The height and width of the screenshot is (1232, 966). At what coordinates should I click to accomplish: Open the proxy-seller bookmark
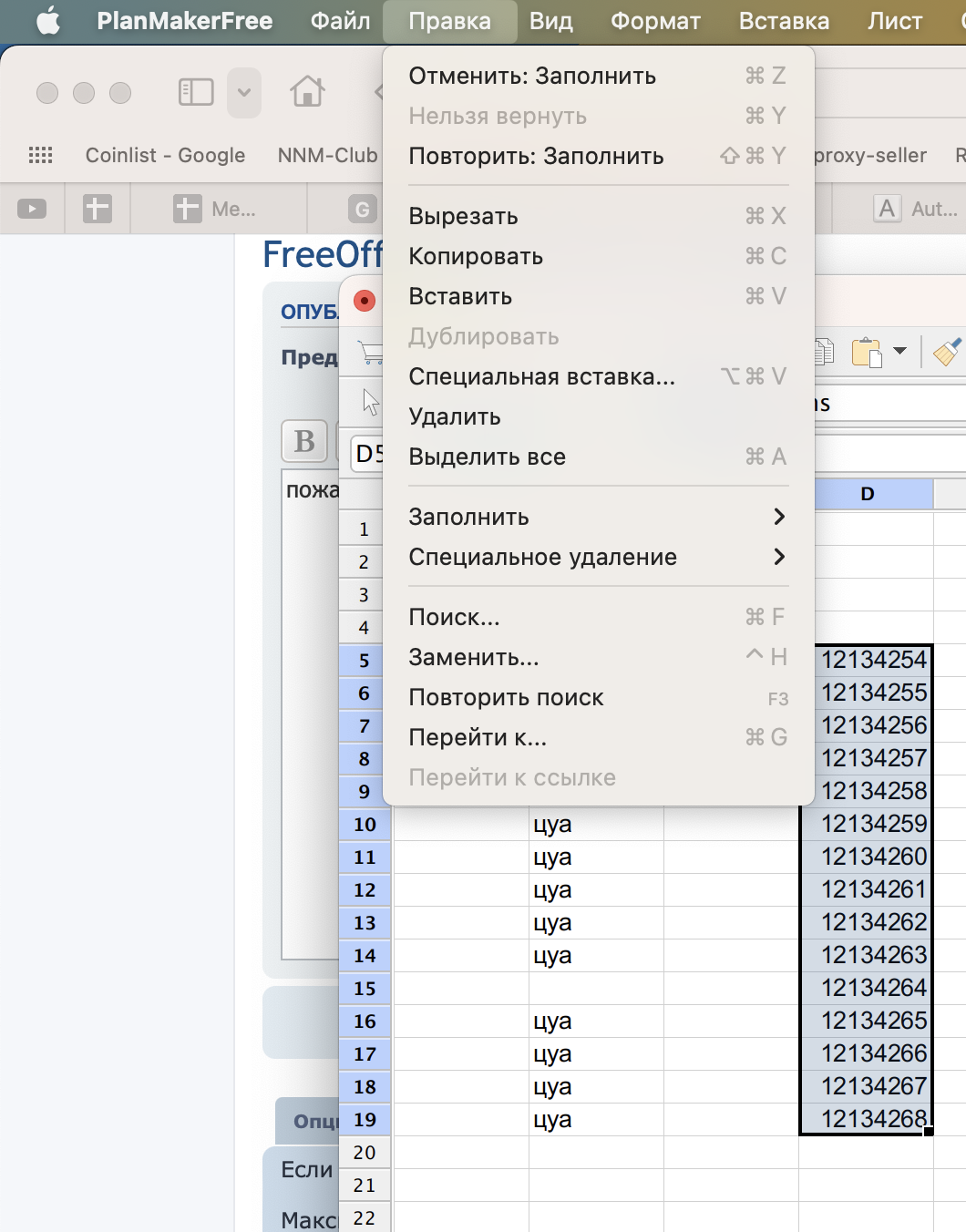pos(869,156)
